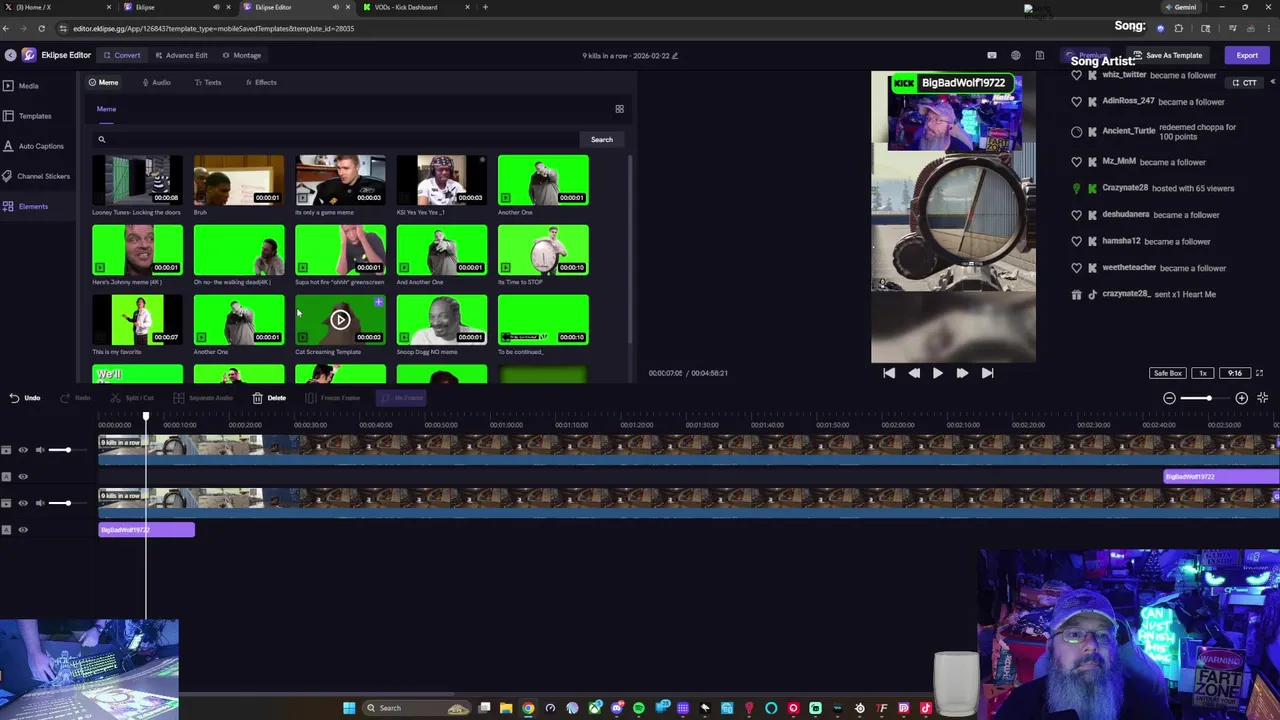This screenshot has height=720, width=1280.
Task: Open the Texts elements tab
Action: point(208,82)
